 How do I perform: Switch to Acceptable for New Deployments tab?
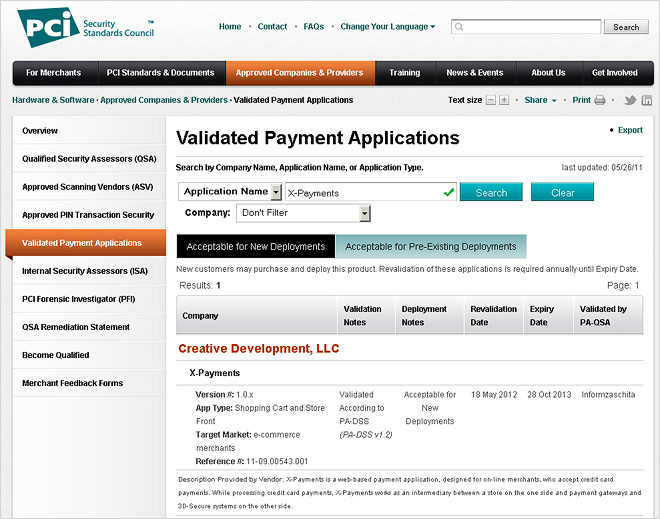[256, 247]
